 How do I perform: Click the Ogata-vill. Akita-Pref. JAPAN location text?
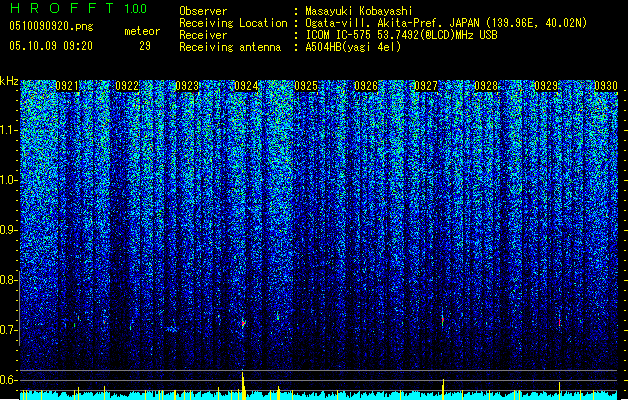click(446, 23)
